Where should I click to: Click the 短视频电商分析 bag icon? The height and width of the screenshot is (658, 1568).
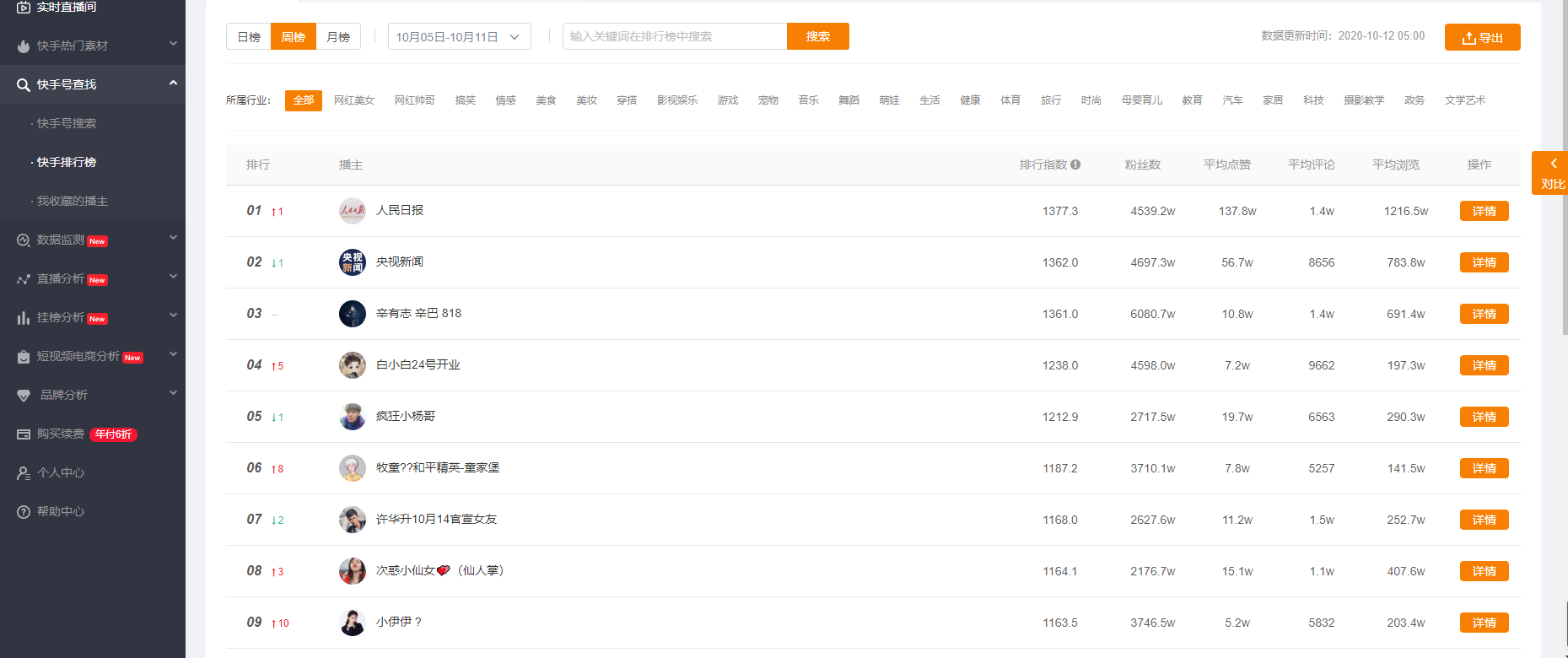pyautogui.click(x=24, y=357)
